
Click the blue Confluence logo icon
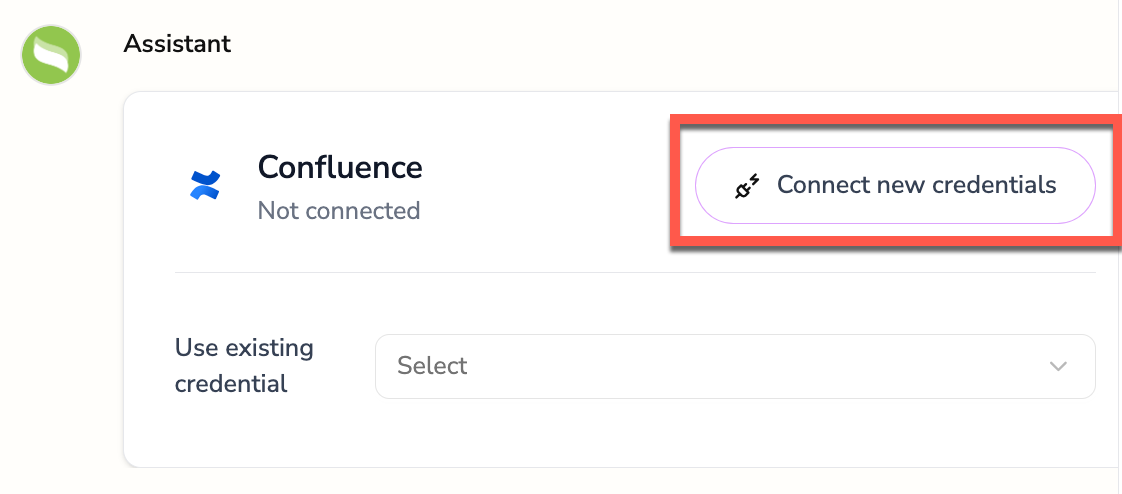(205, 185)
